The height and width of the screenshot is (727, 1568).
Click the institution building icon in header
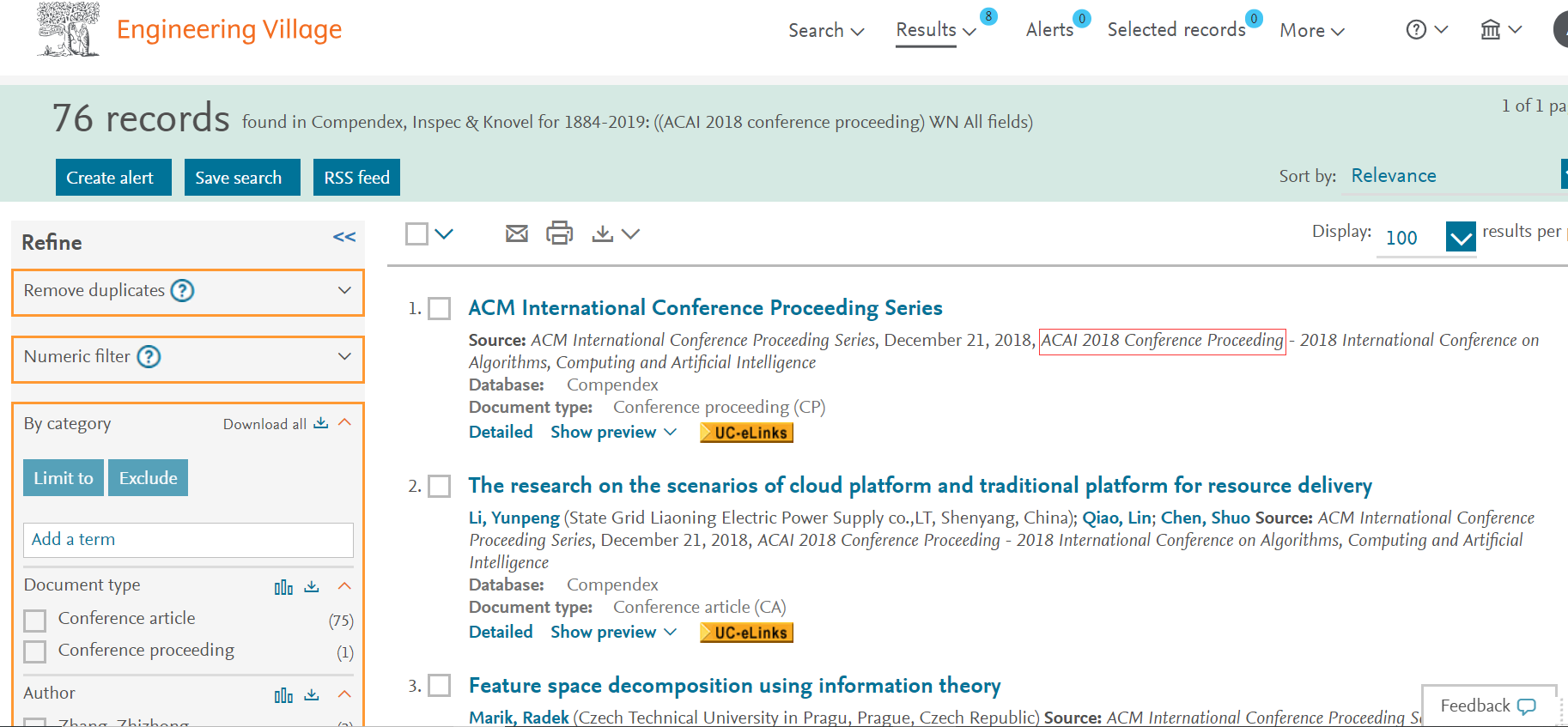tap(1491, 30)
